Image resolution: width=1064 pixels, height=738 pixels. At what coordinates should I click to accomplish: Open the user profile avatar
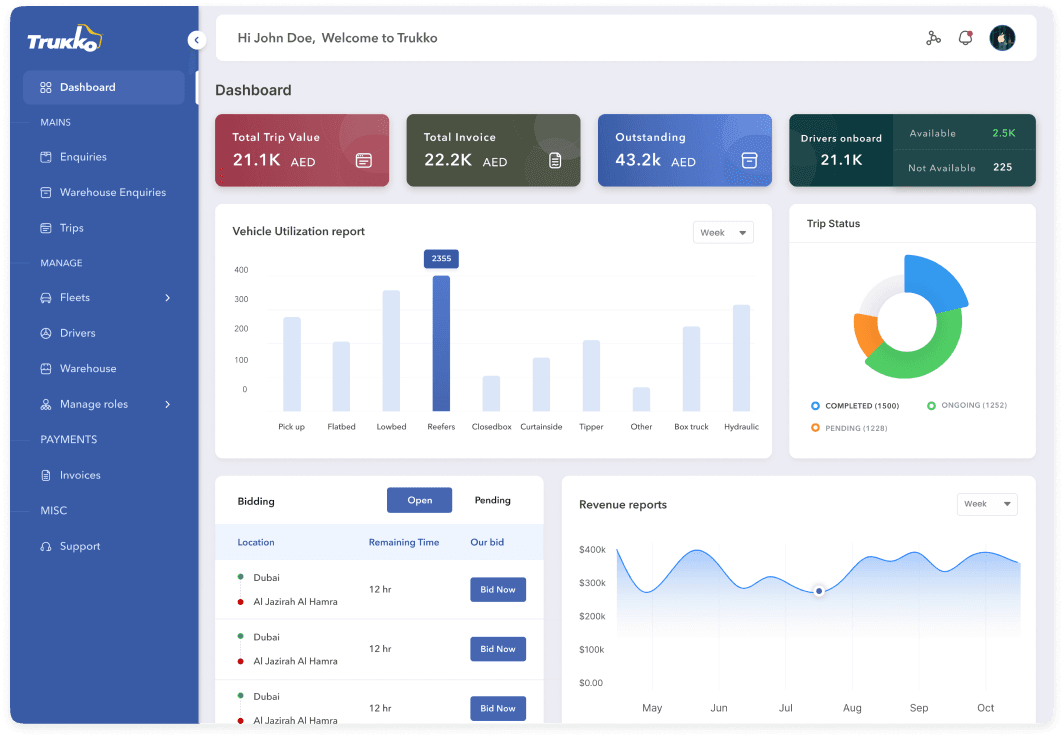click(x=1002, y=38)
